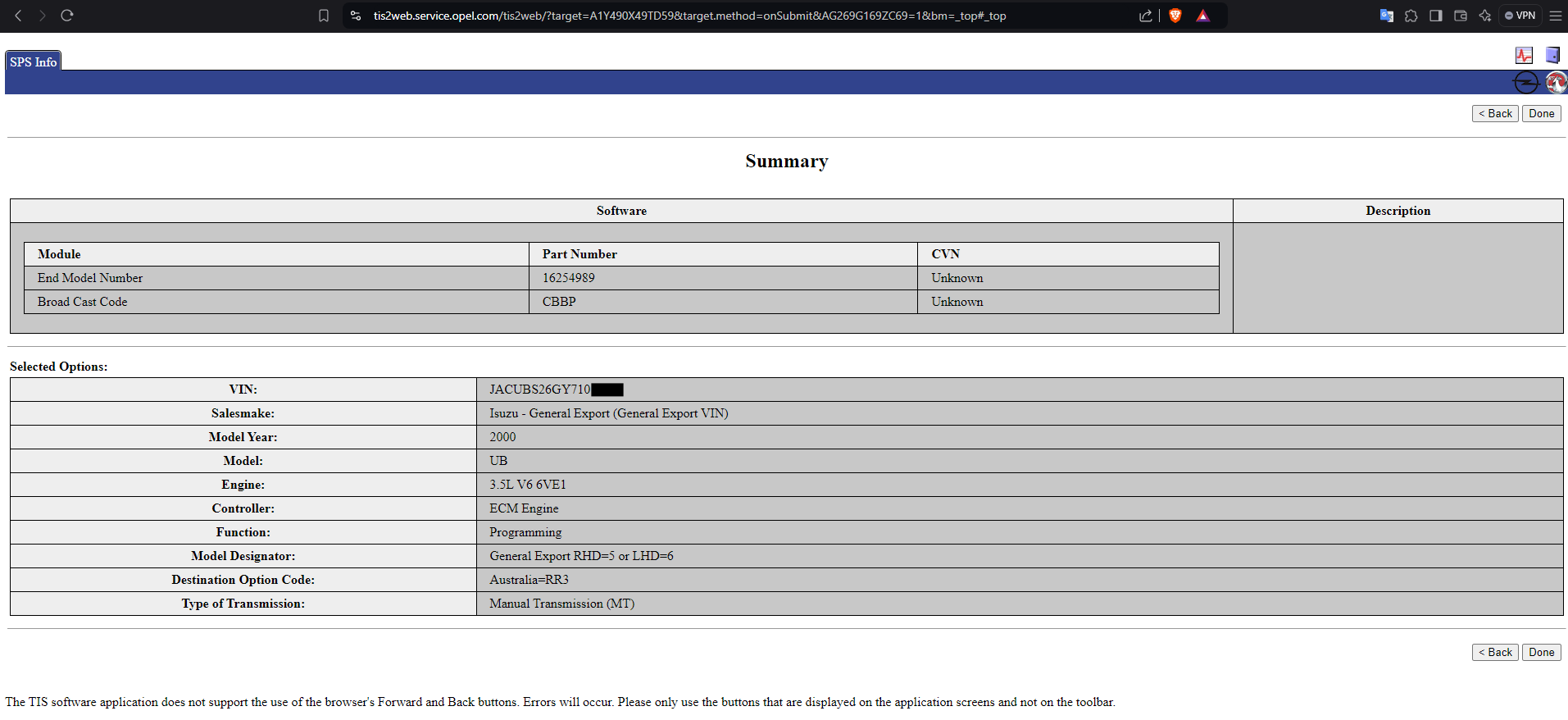Open the browser hamburger menu
This screenshot has width=1568, height=720.
1555,16
